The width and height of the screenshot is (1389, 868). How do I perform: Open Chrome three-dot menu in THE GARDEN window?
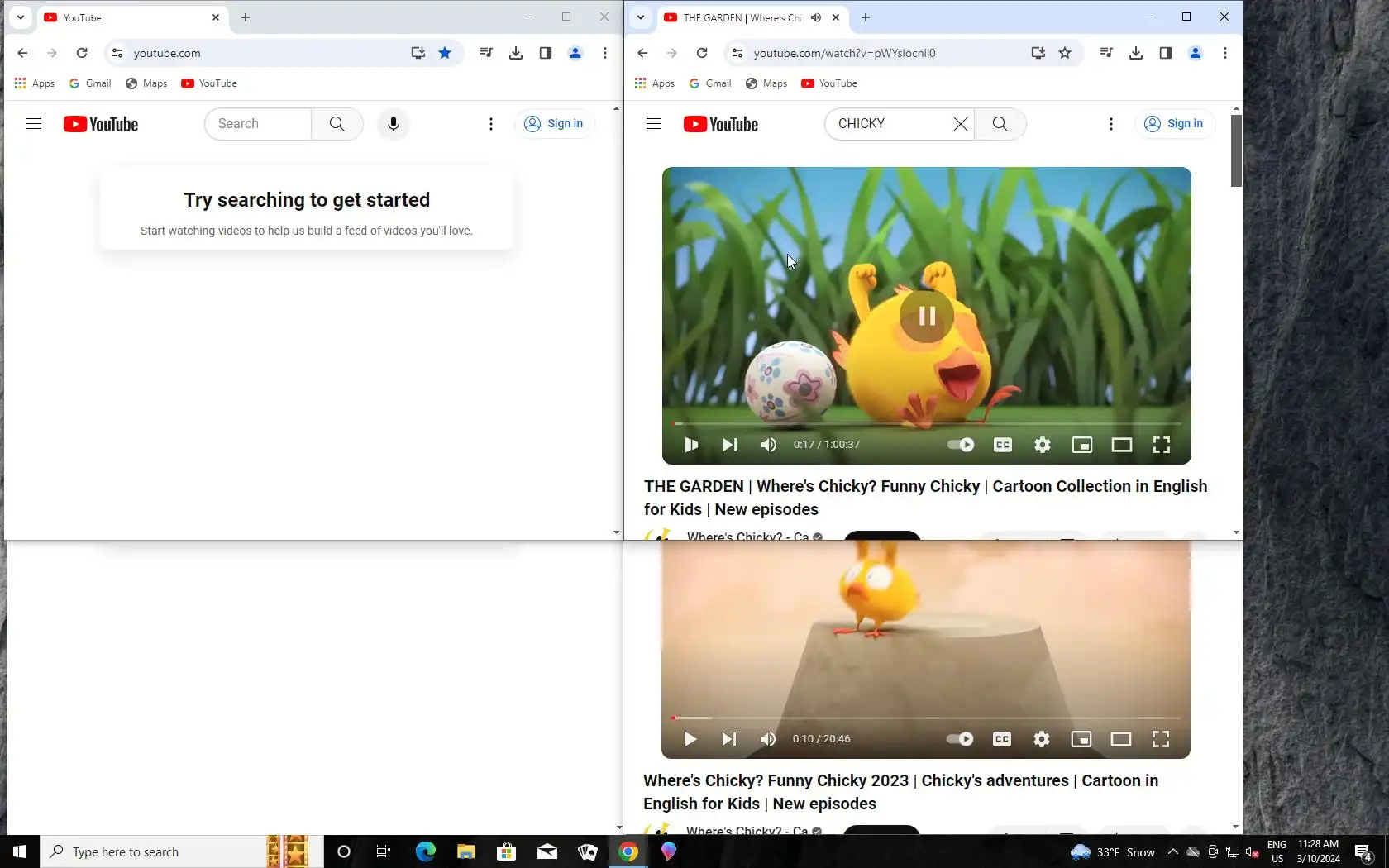[1225, 53]
